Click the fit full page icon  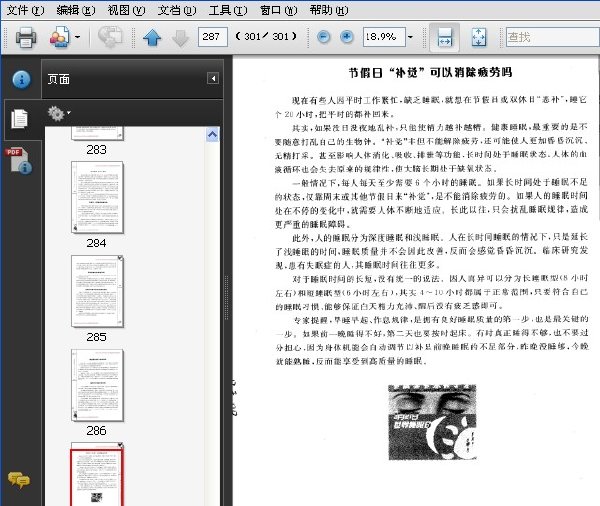pyautogui.click(x=479, y=37)
